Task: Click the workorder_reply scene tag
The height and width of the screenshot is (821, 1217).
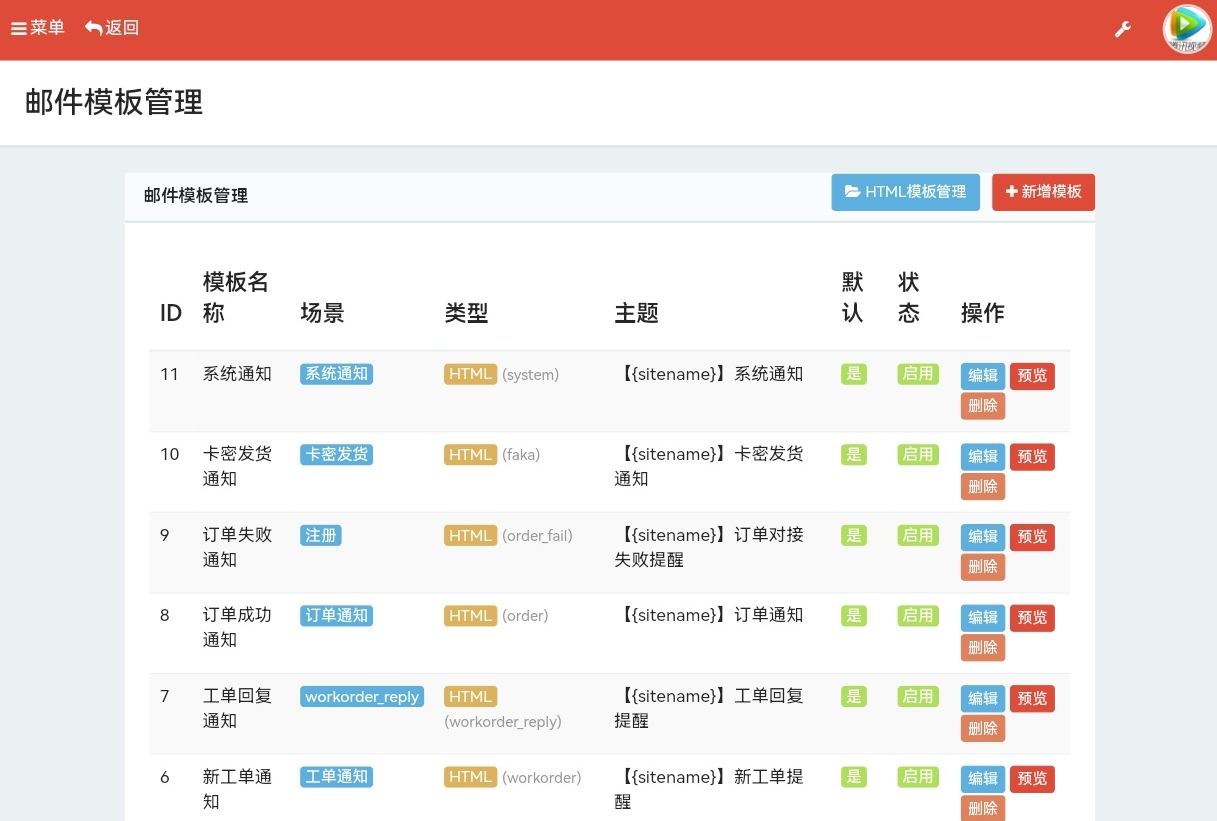Action: pos(362,696)
